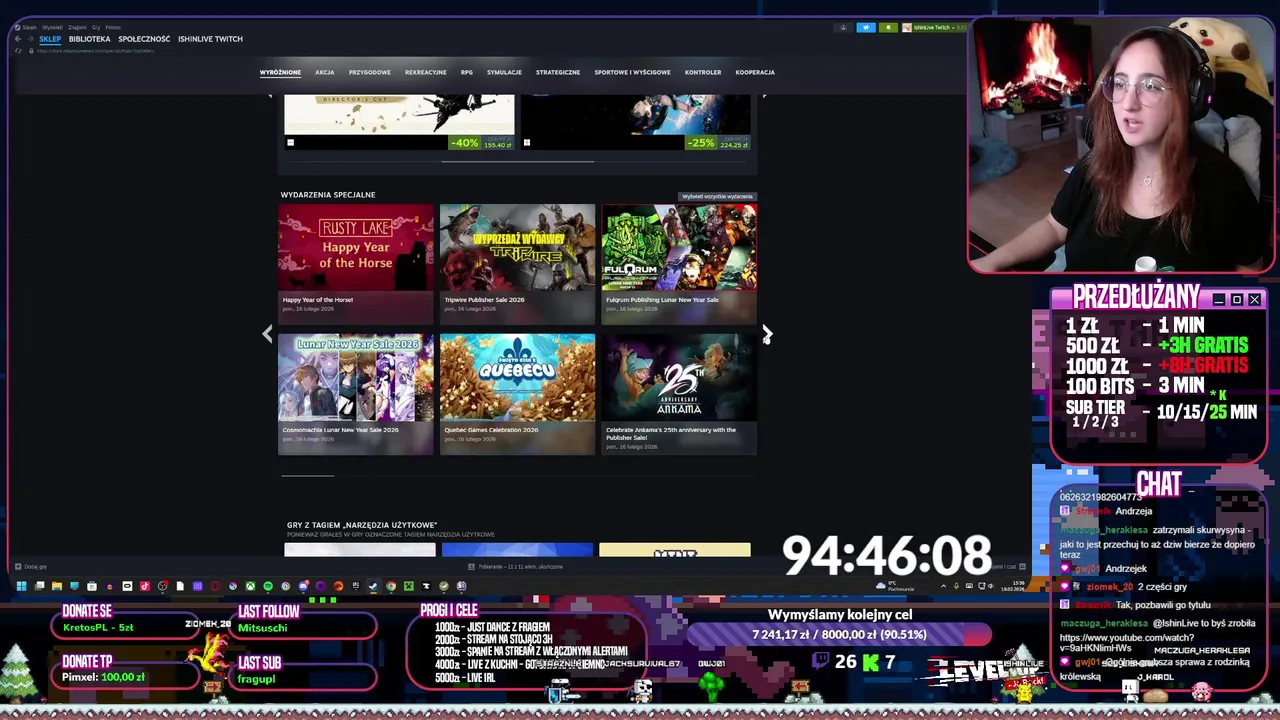Switch to the BIBLIOTEKA tab
The width and height of the screenshot is (1280, 720).
89,39
